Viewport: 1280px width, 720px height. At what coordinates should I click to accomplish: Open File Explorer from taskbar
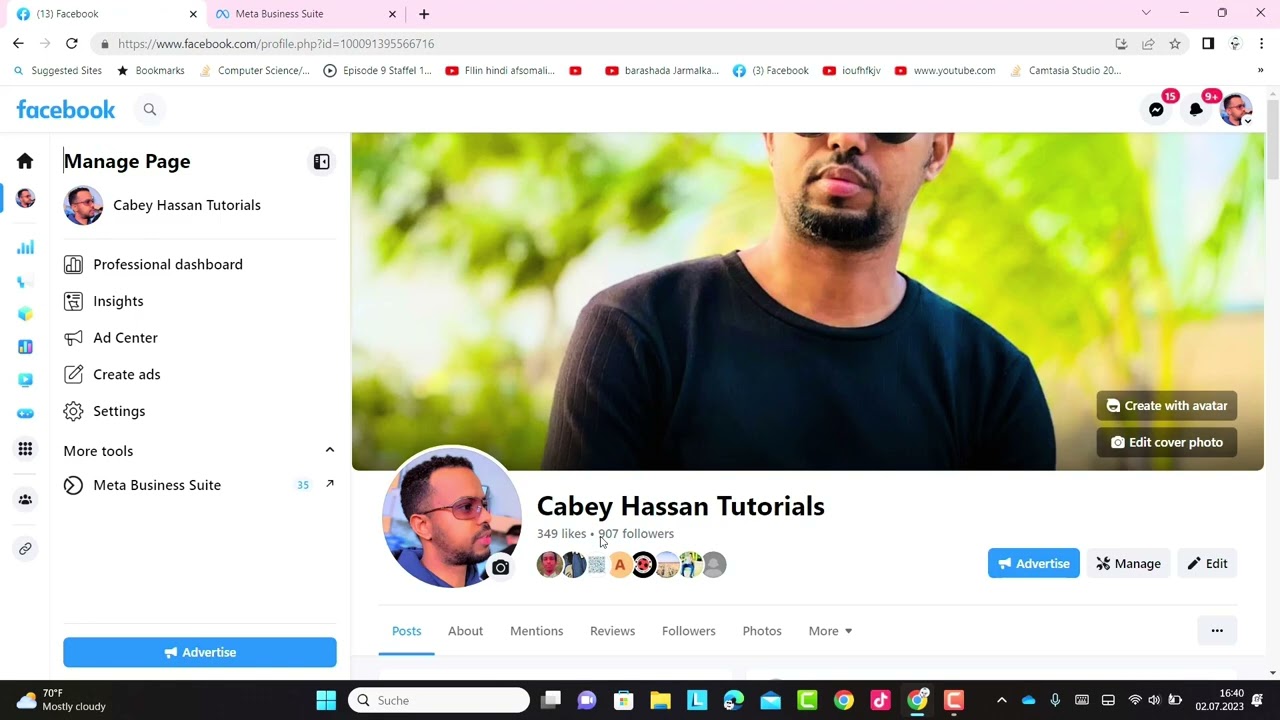pos(660,700)
